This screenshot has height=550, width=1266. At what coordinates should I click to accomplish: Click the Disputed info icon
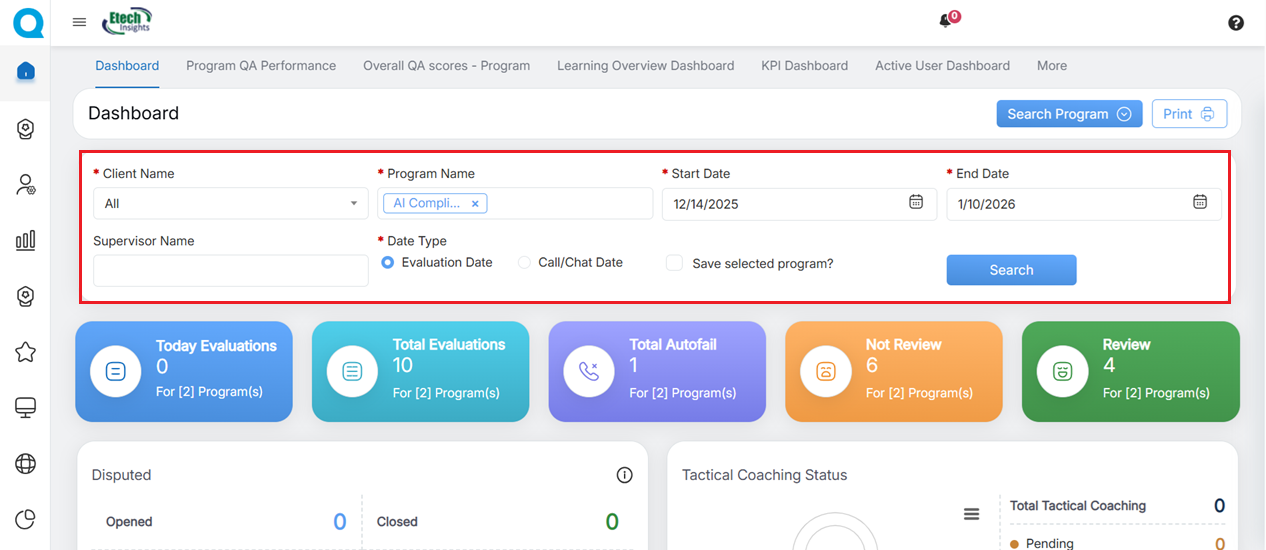click(x=624, y=475)
